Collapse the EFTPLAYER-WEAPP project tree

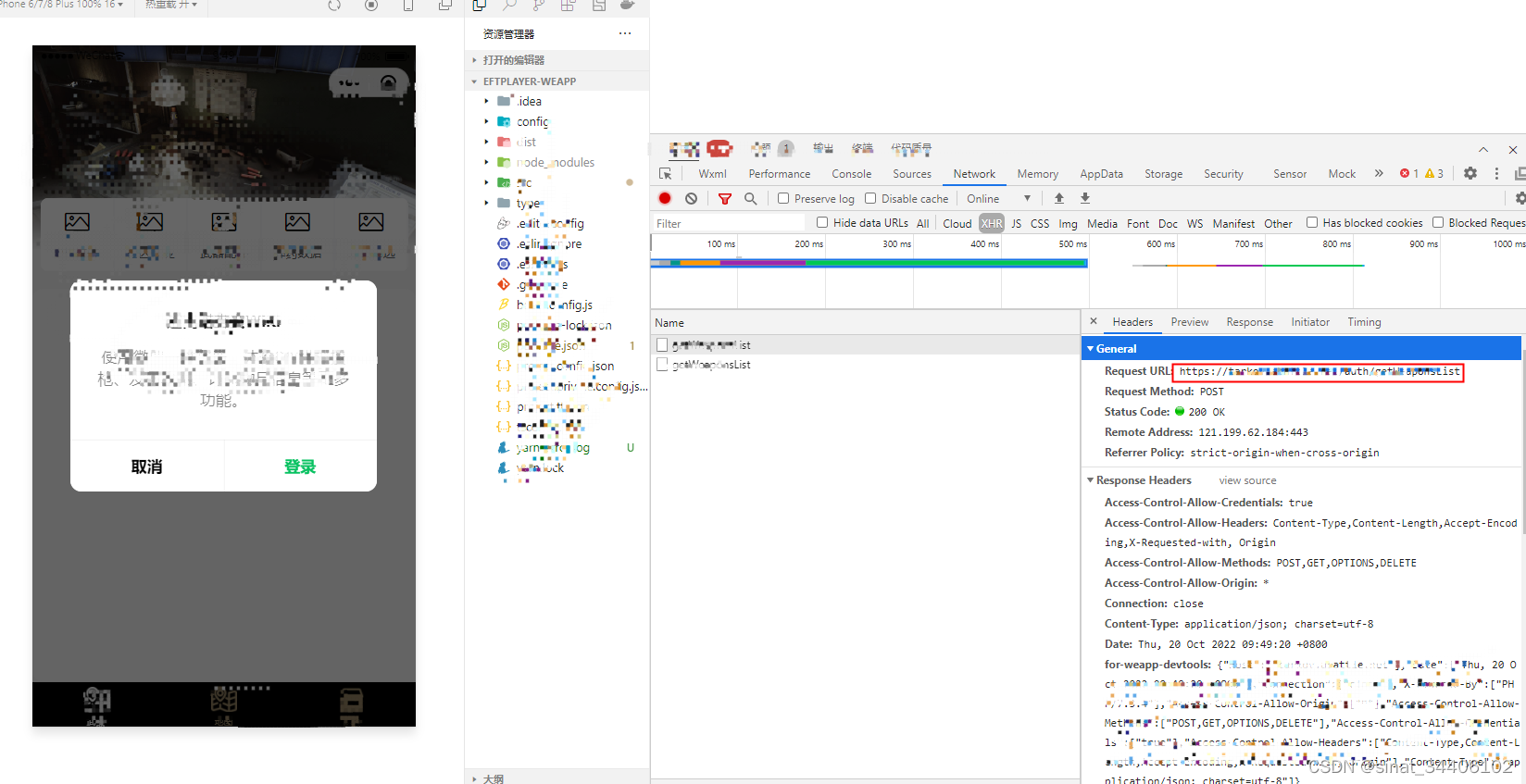point(474,81)
